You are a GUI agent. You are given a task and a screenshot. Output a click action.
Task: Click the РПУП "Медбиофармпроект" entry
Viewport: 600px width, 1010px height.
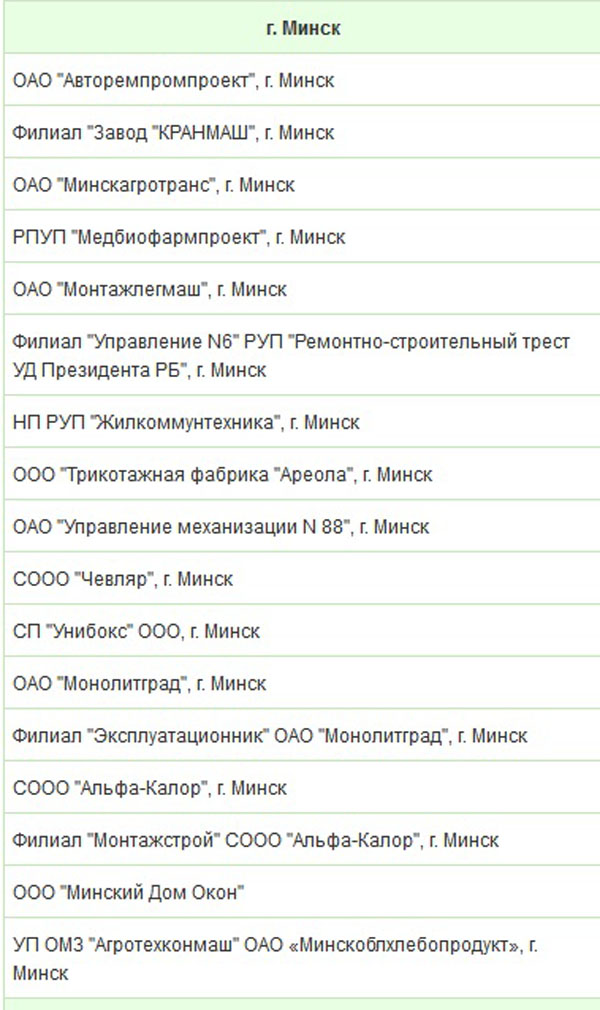179,237
